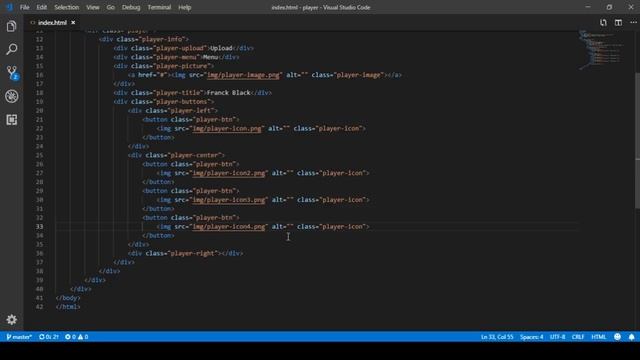Viewport: 640px width, 360px height.
Task: Open the Go menu
Action: (111, 7)
